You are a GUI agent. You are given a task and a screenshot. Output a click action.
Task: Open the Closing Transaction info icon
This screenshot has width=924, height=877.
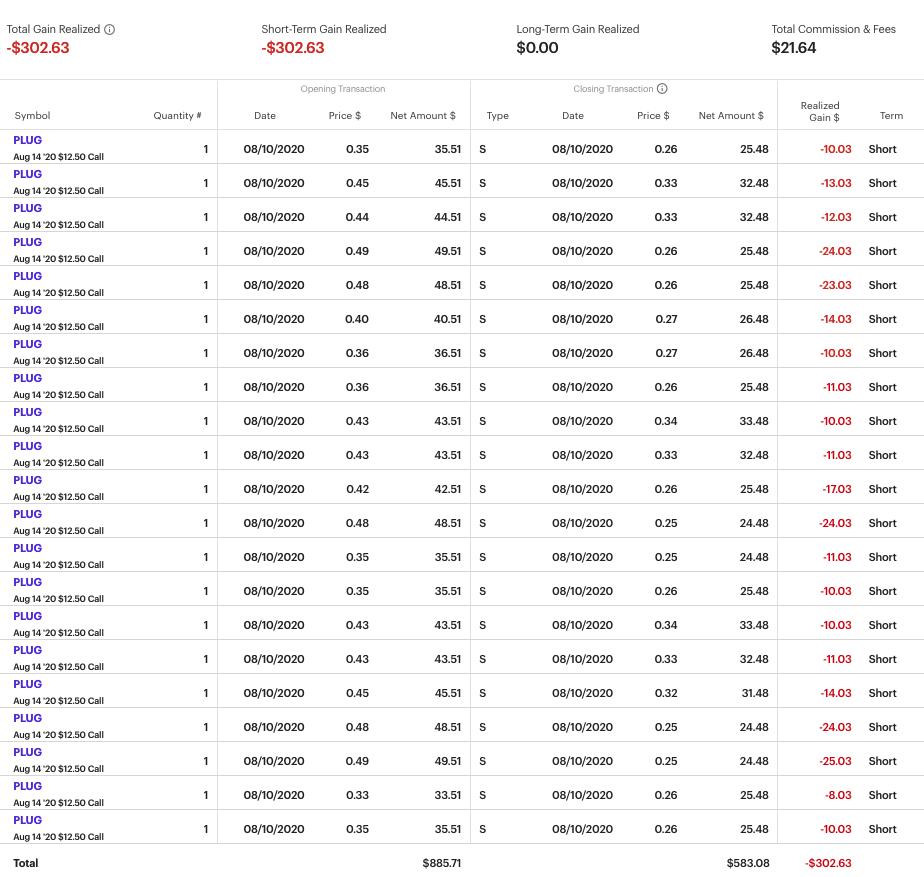662,89
